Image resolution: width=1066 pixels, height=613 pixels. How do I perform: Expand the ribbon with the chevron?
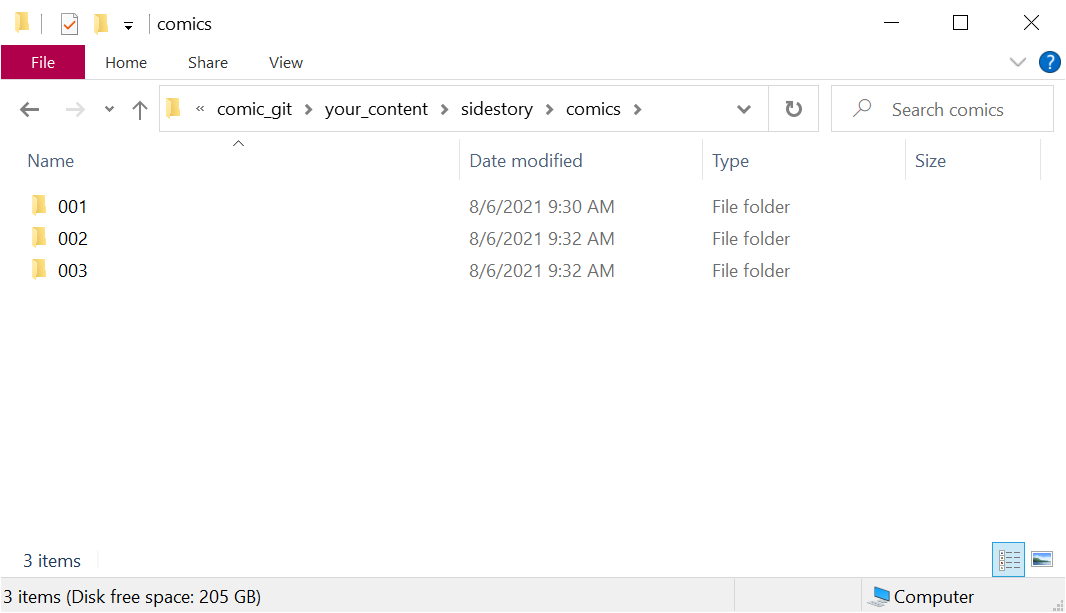point(1018,62)
